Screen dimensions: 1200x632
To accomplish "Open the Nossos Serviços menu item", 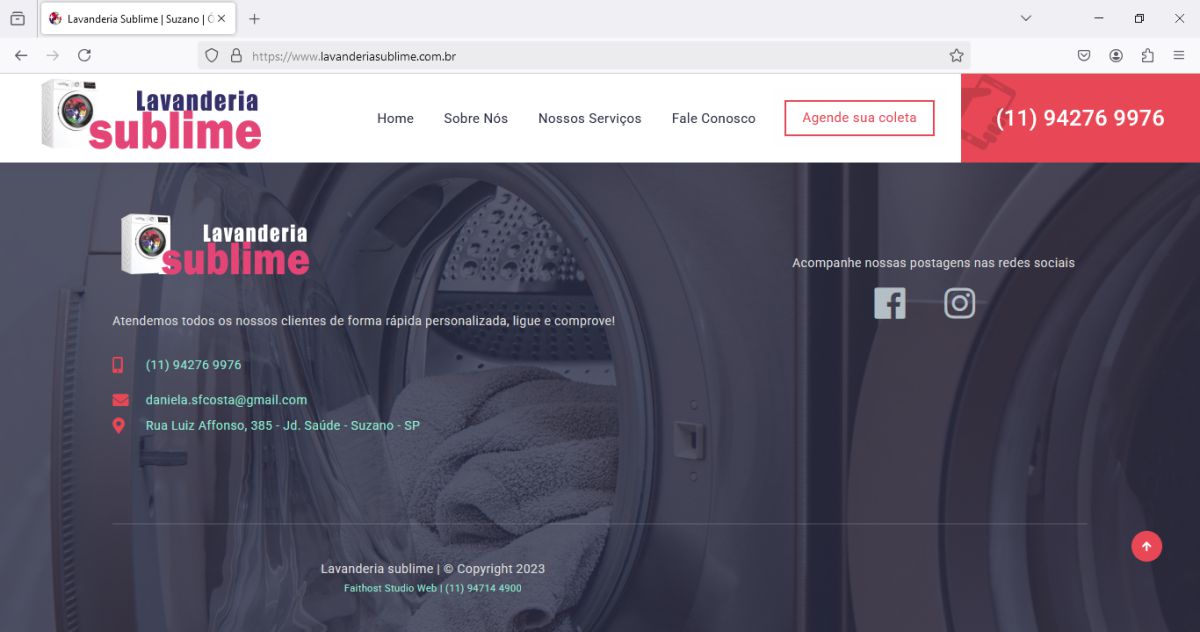I will pyautogui.click(x=589, y=118).
